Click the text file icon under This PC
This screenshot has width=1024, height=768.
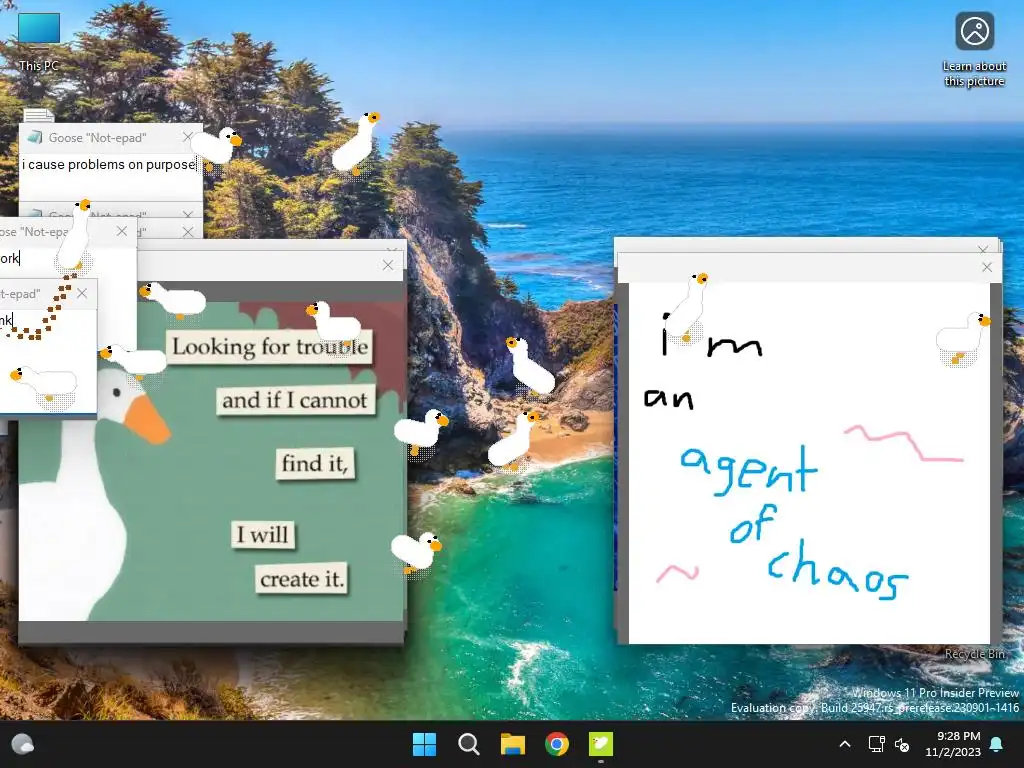point(39,116)
